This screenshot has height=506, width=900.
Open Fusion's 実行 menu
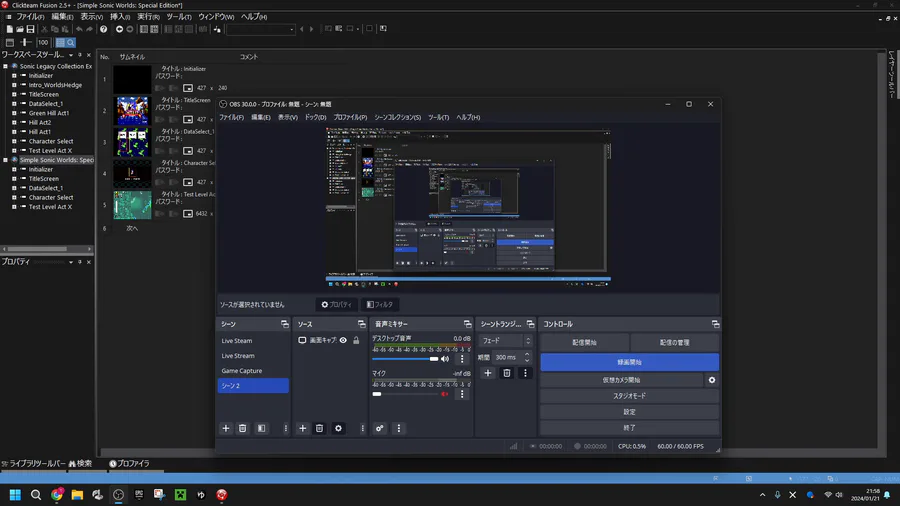tap(148, 17)
